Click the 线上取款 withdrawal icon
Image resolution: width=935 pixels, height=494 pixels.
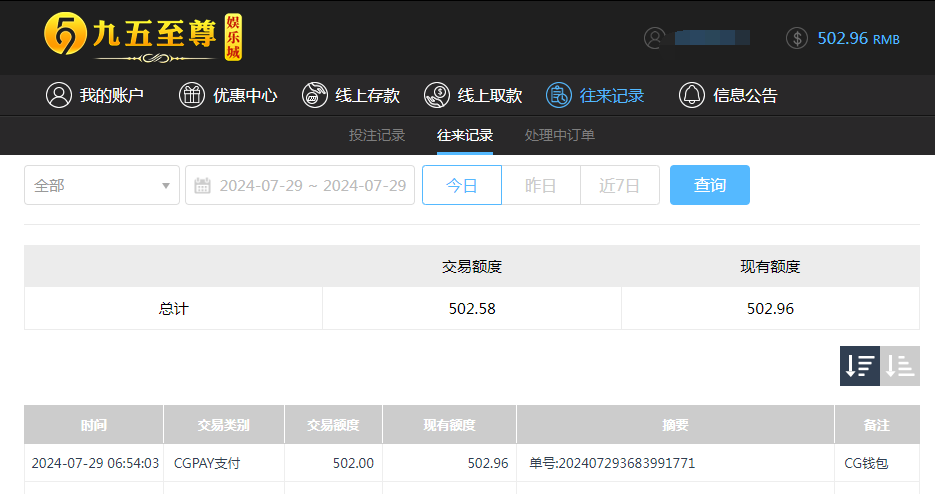click(436, 96)
